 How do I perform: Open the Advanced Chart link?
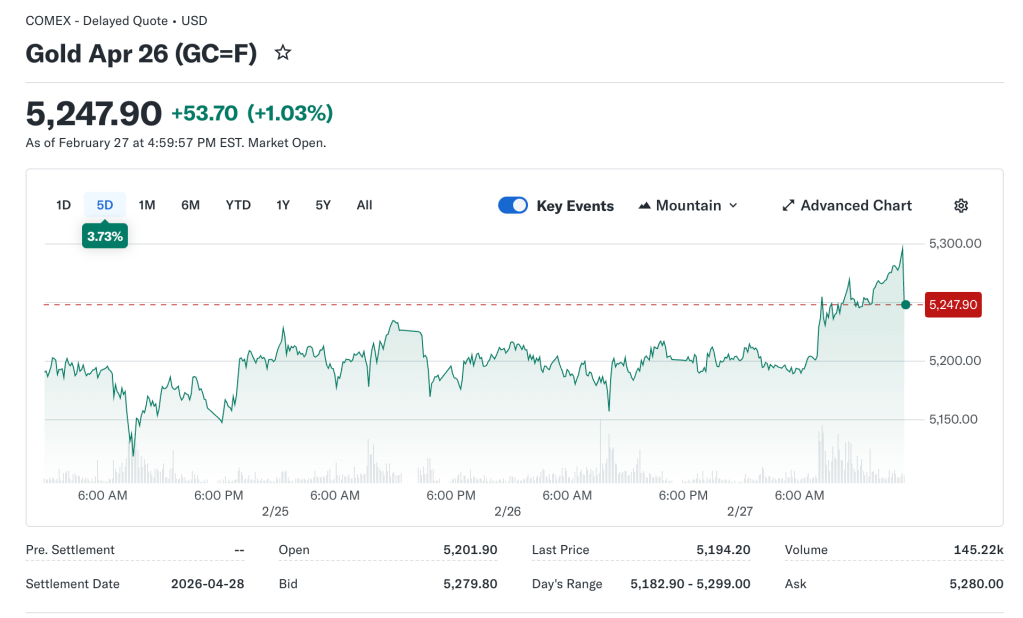856,205
